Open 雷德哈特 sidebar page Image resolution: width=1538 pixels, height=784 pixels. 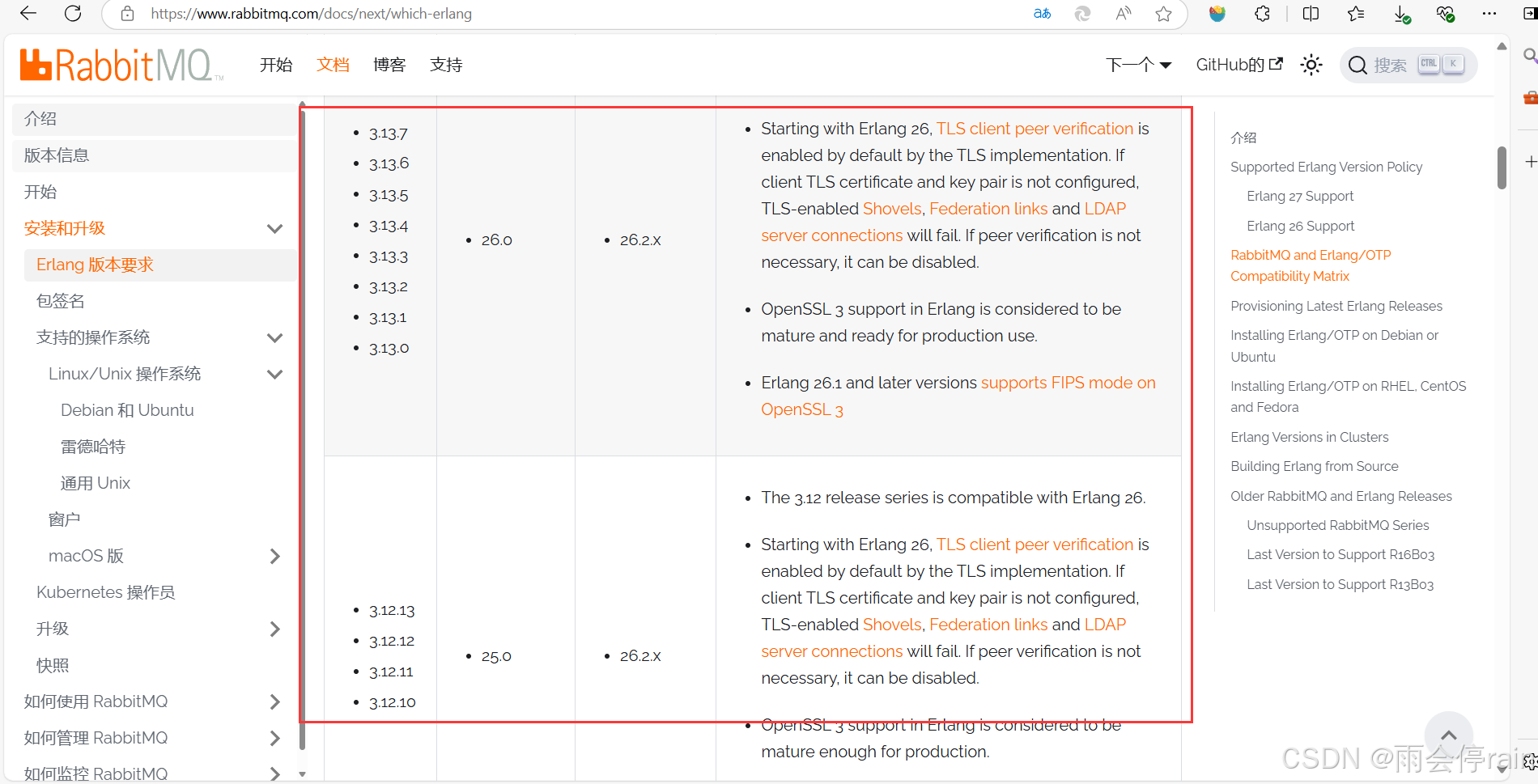(93, 447)
